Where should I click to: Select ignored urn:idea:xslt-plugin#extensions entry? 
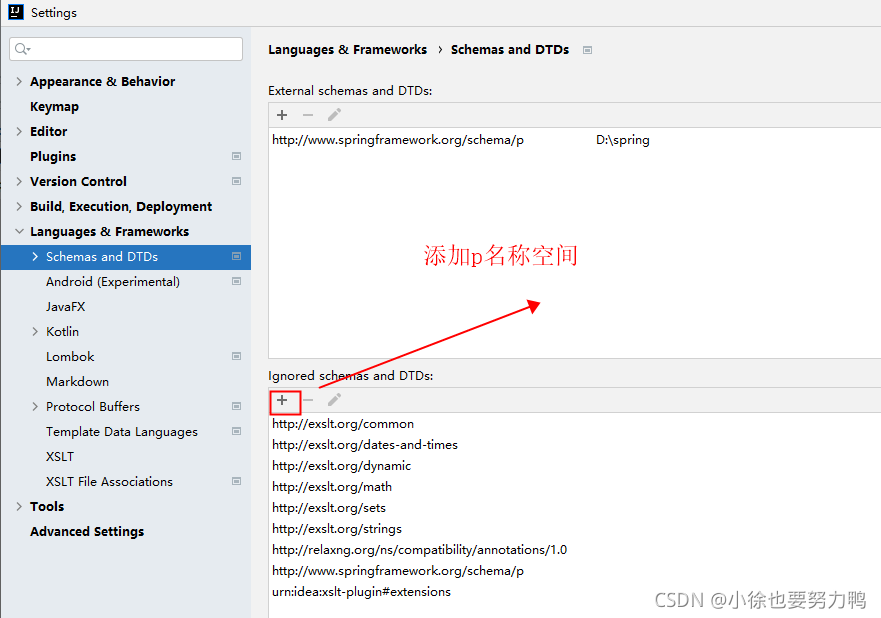click(574, 592)
